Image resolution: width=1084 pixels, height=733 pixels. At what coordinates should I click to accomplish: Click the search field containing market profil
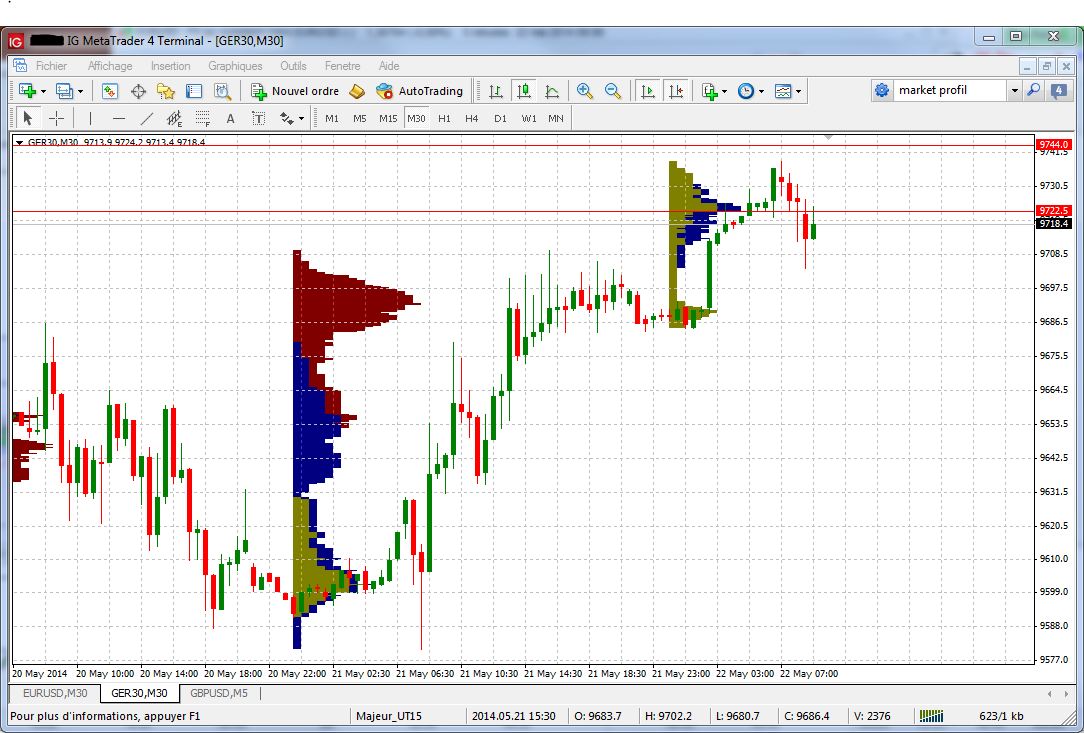pos(949,90)
